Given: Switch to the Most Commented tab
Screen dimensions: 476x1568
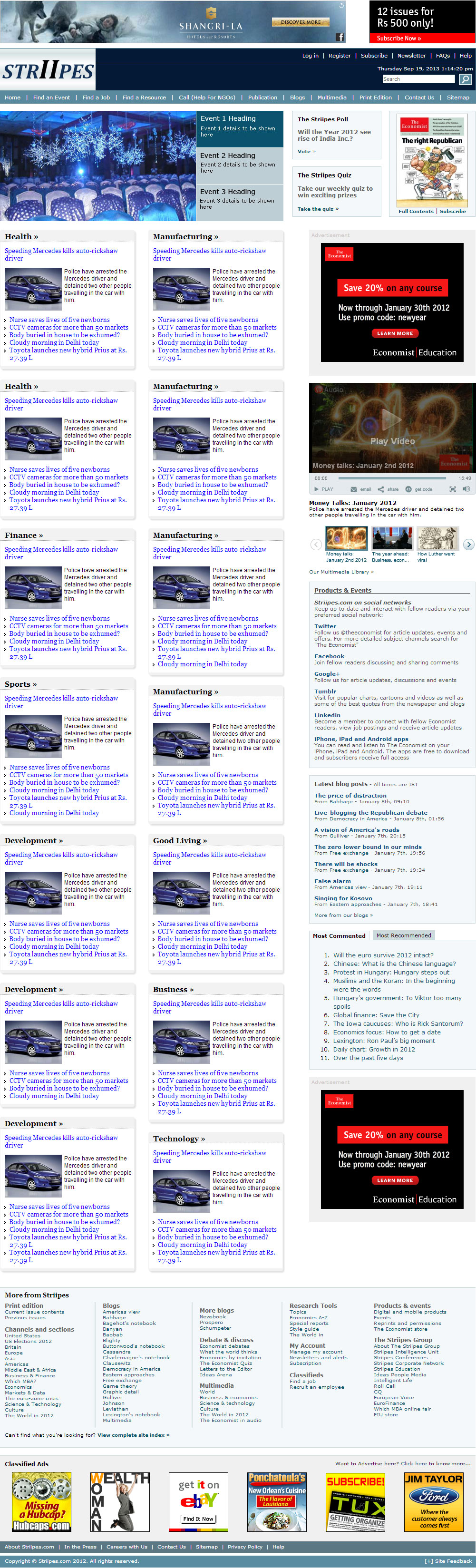Looking at the screenshot, I should (x=339, y=935).
